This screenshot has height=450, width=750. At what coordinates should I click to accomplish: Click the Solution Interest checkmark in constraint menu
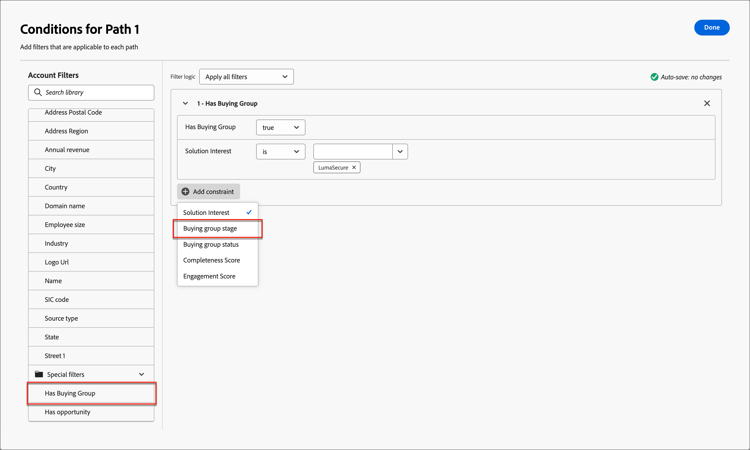click(x=249, y=212)
